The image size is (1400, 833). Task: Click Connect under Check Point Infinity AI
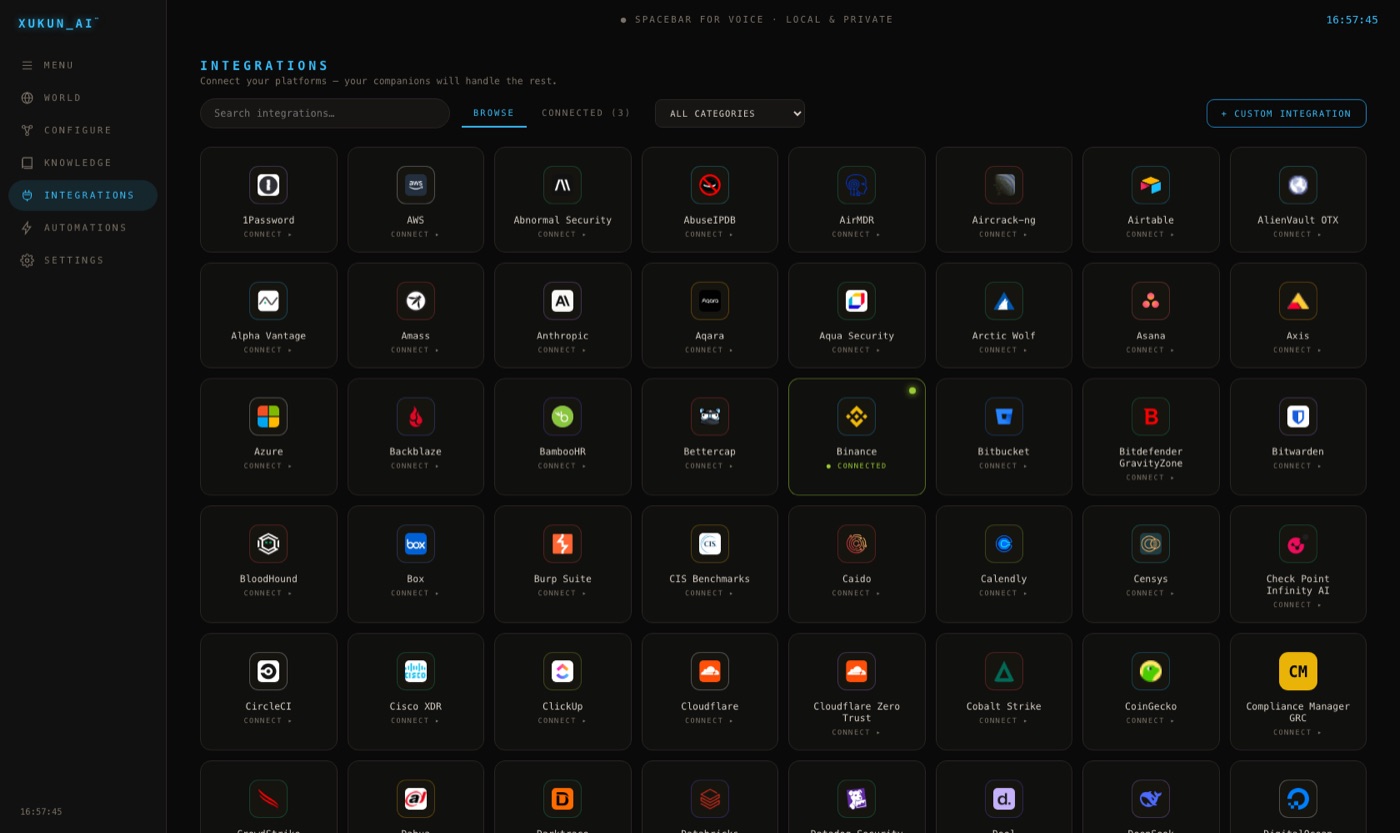click(x=1298, y=605)
